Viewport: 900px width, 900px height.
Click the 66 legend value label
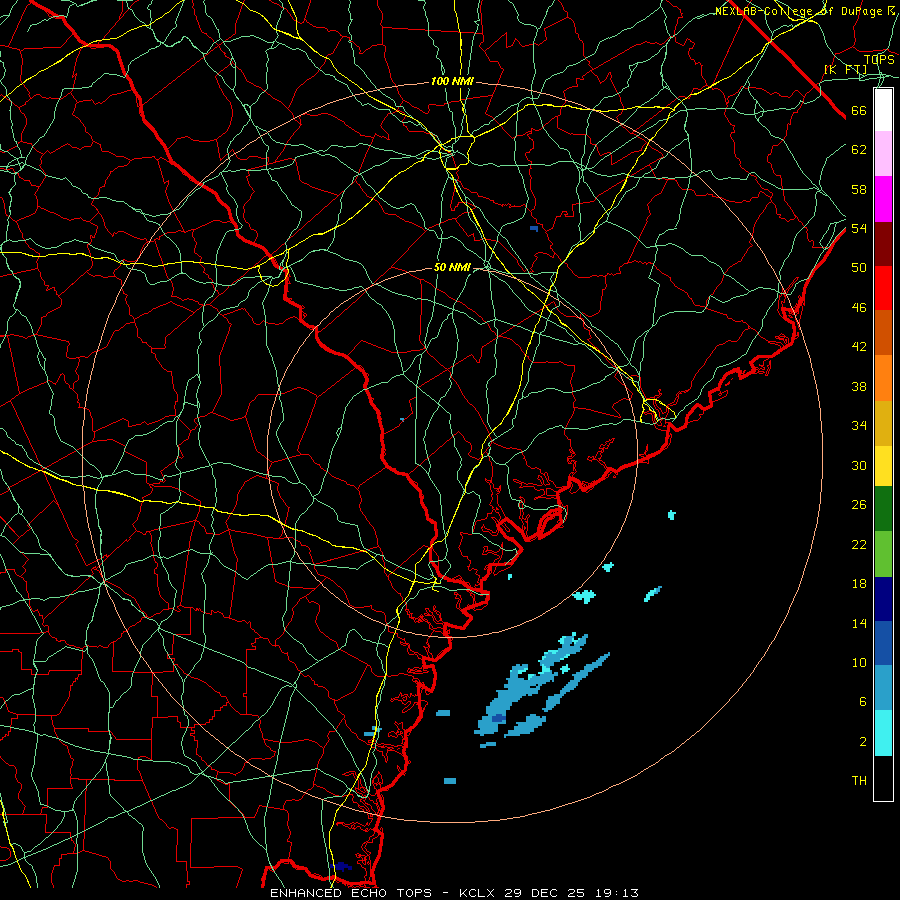859,111
